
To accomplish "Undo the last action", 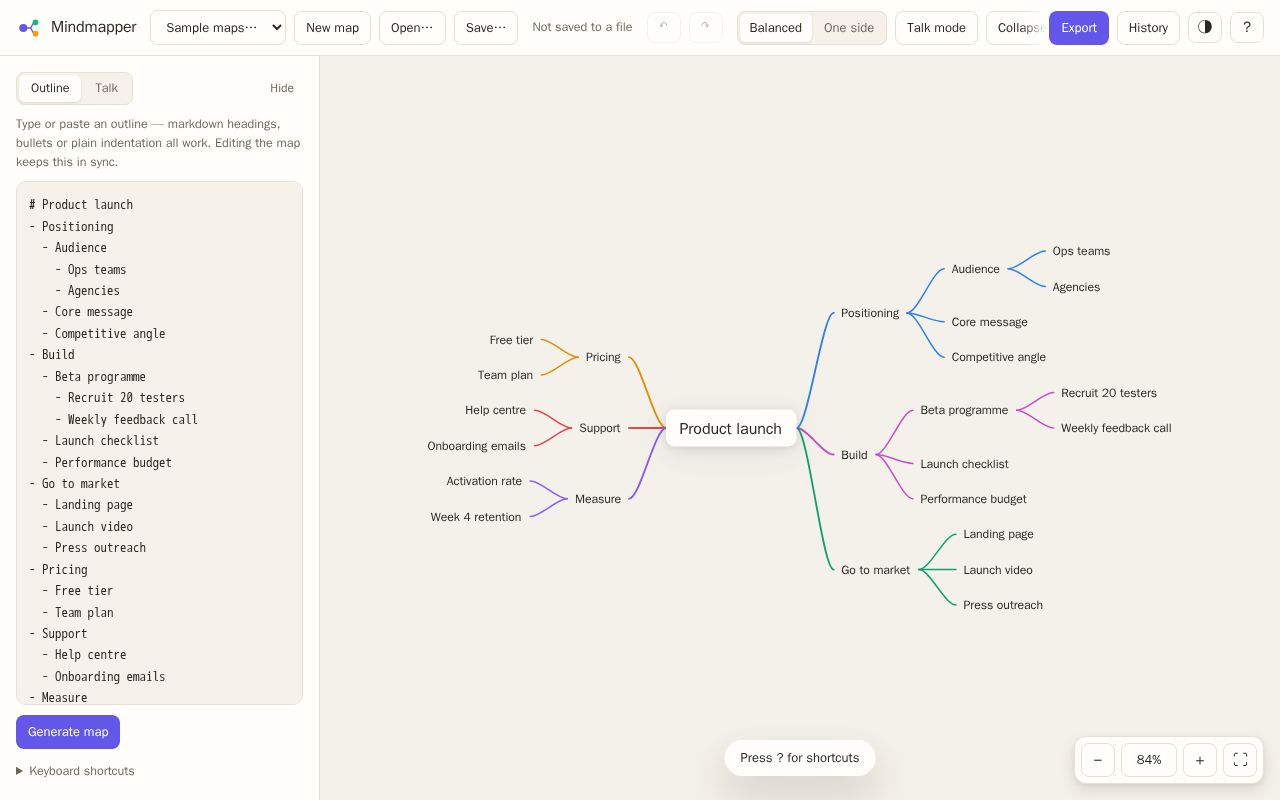I will tap(664, 28).
